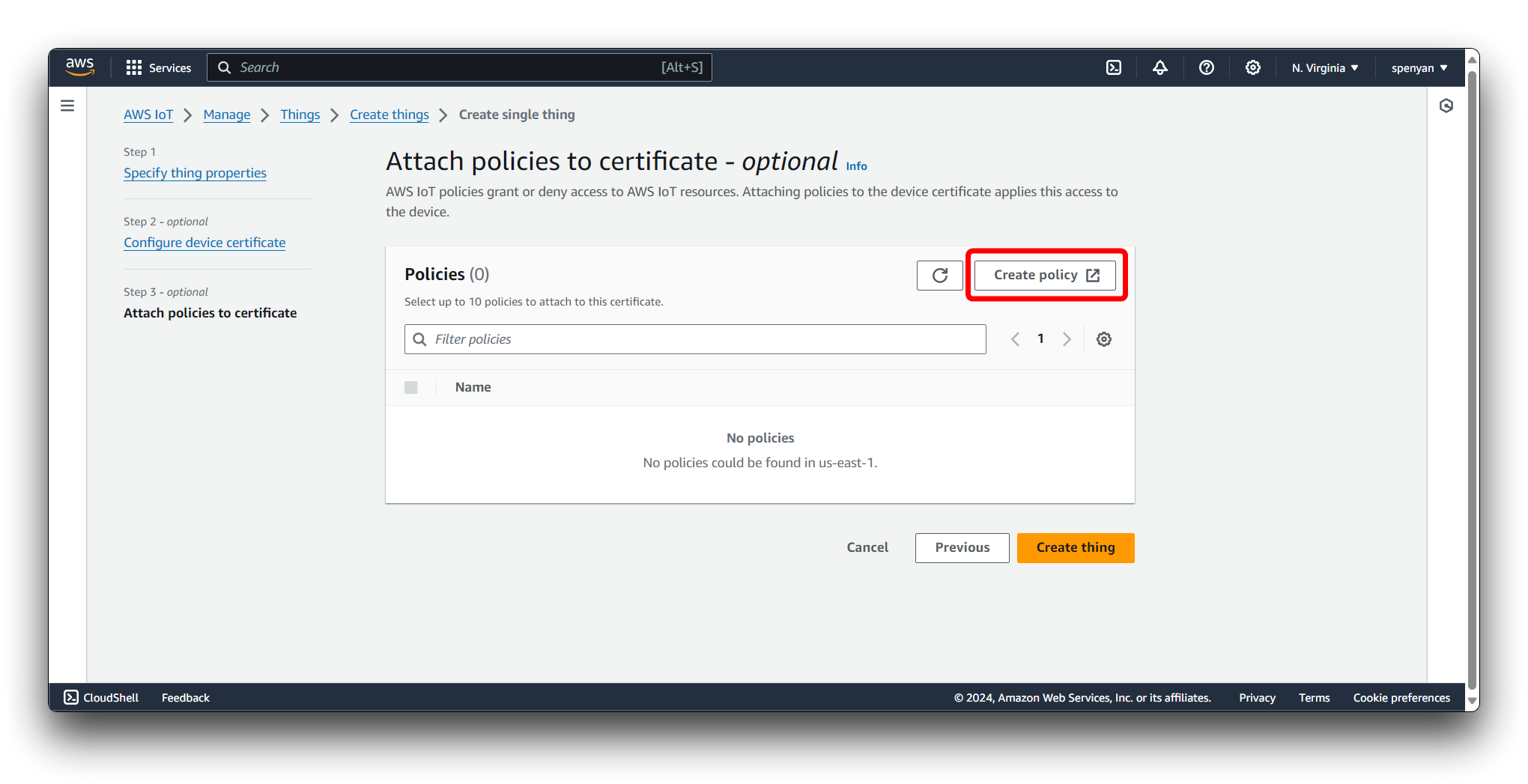
Task: Click the Cancel button
Action: coord(867,547)
